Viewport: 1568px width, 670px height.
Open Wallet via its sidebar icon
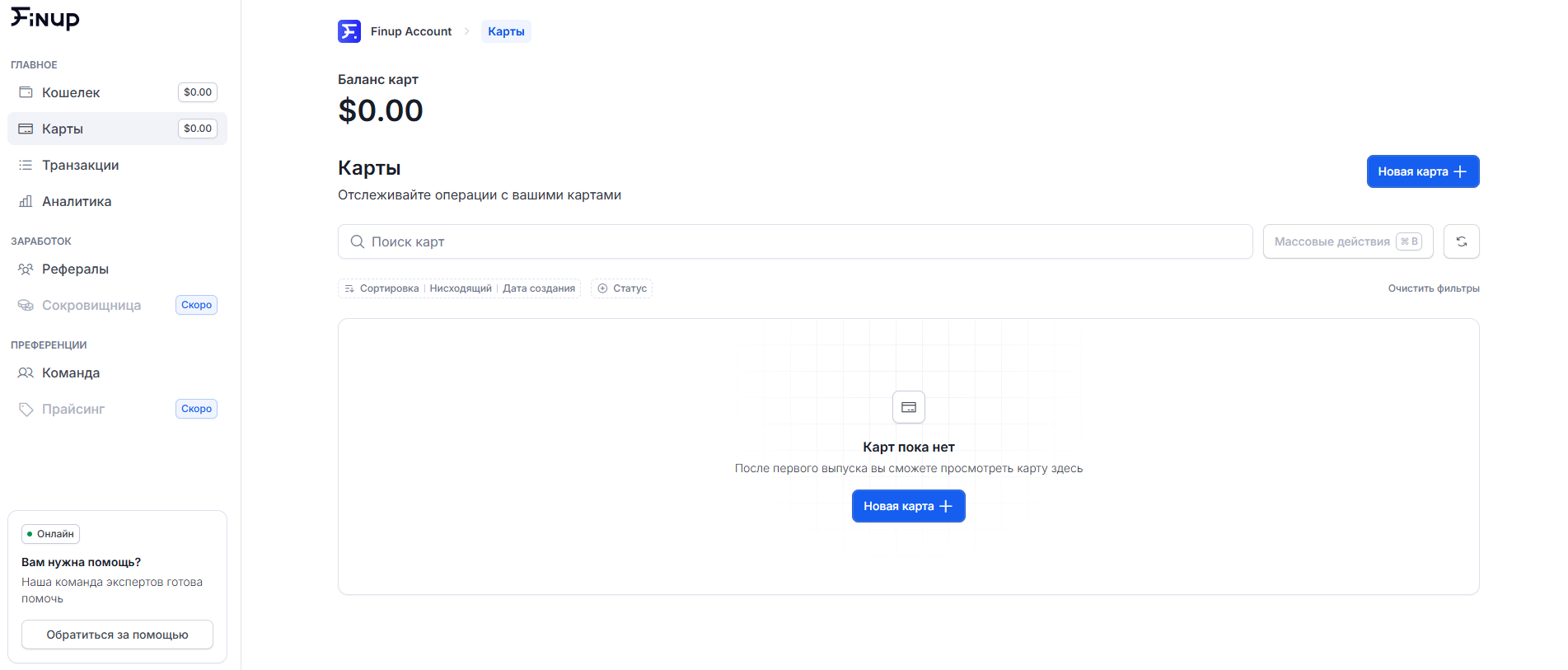[26, 92]
